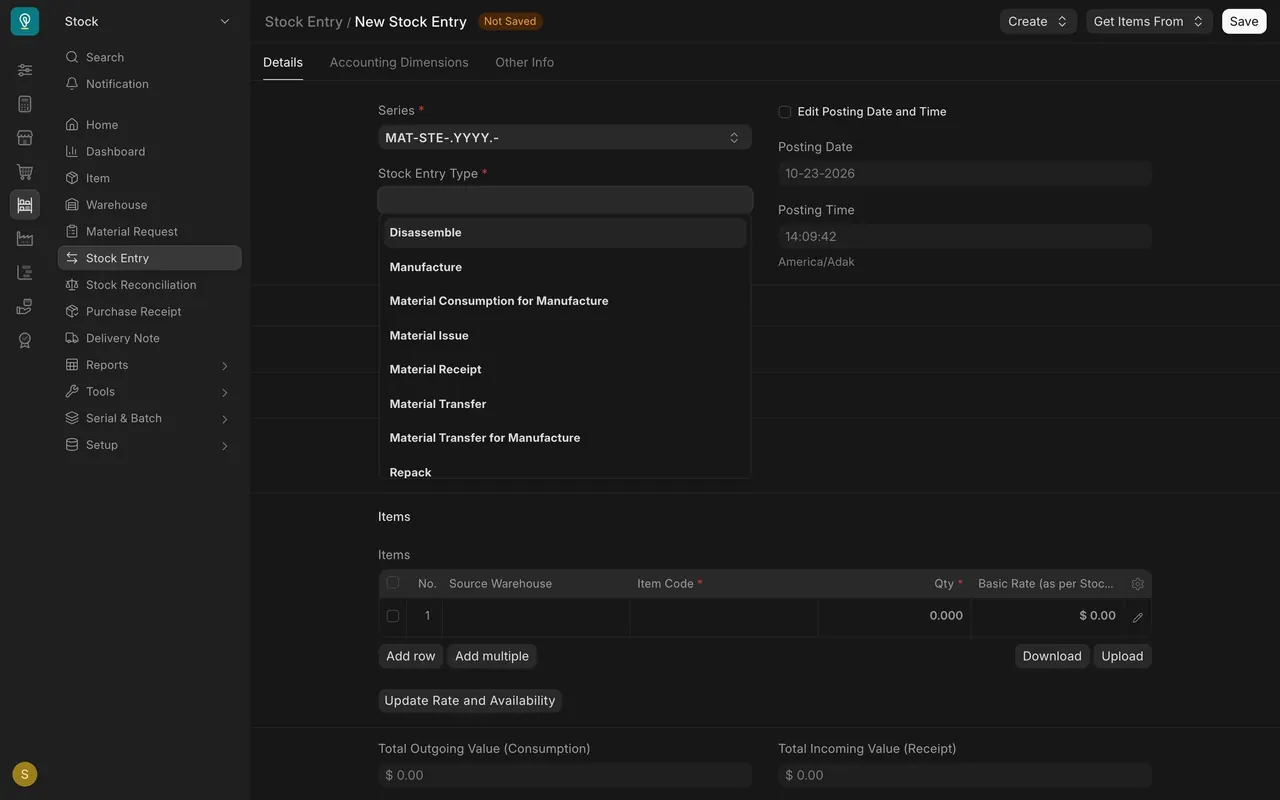Click the teal lightbulb app logo
Image resolution: width=1280 pixels, height=800 pixels.
point(25,21)
